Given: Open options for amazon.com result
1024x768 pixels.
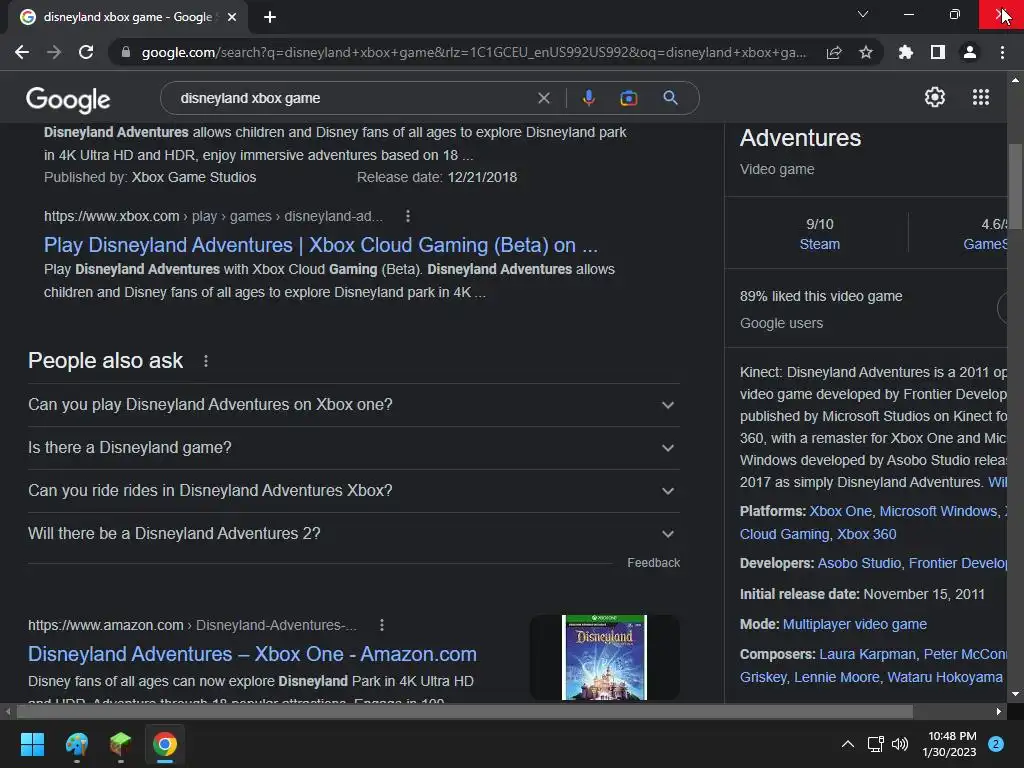Looking at the screenshot, I should pyautogui.click(x=382, y=625).
